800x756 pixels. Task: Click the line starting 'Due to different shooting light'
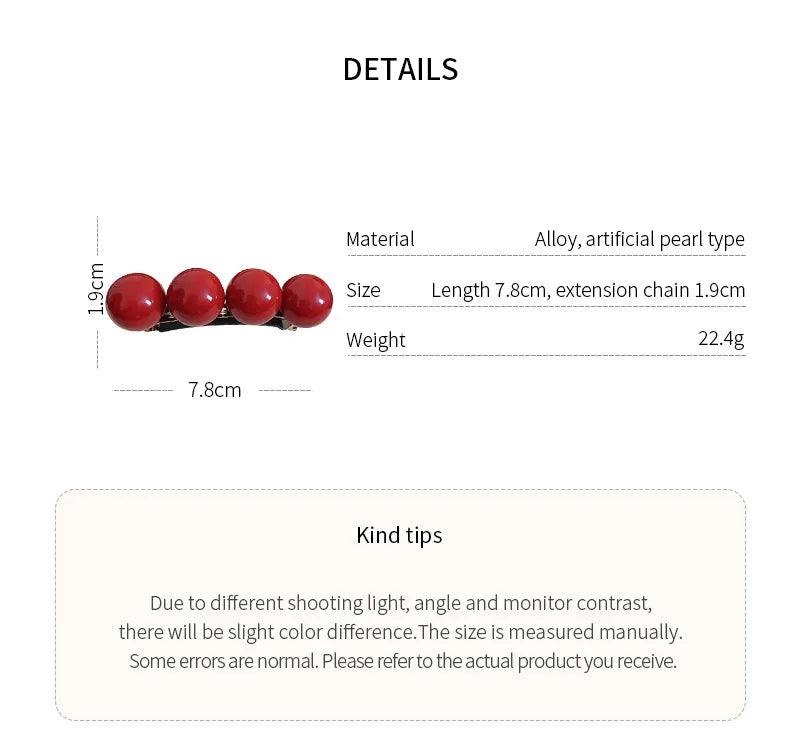coord(400,603)
